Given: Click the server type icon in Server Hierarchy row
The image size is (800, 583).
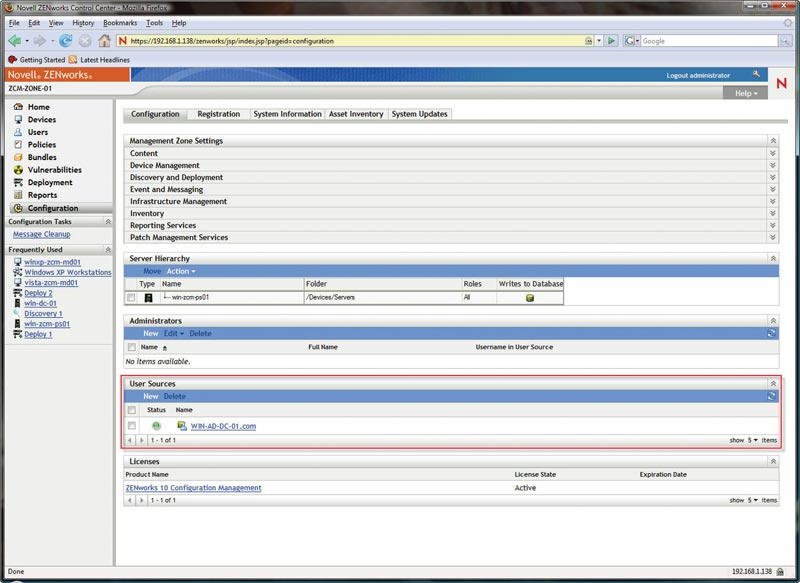Looking at the screenshot, I should (x=148, y=298).
